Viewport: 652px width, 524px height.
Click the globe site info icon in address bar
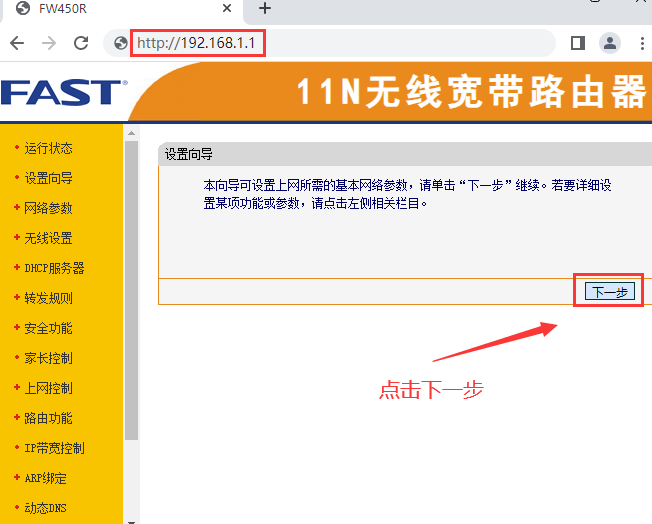click(121, 43)
